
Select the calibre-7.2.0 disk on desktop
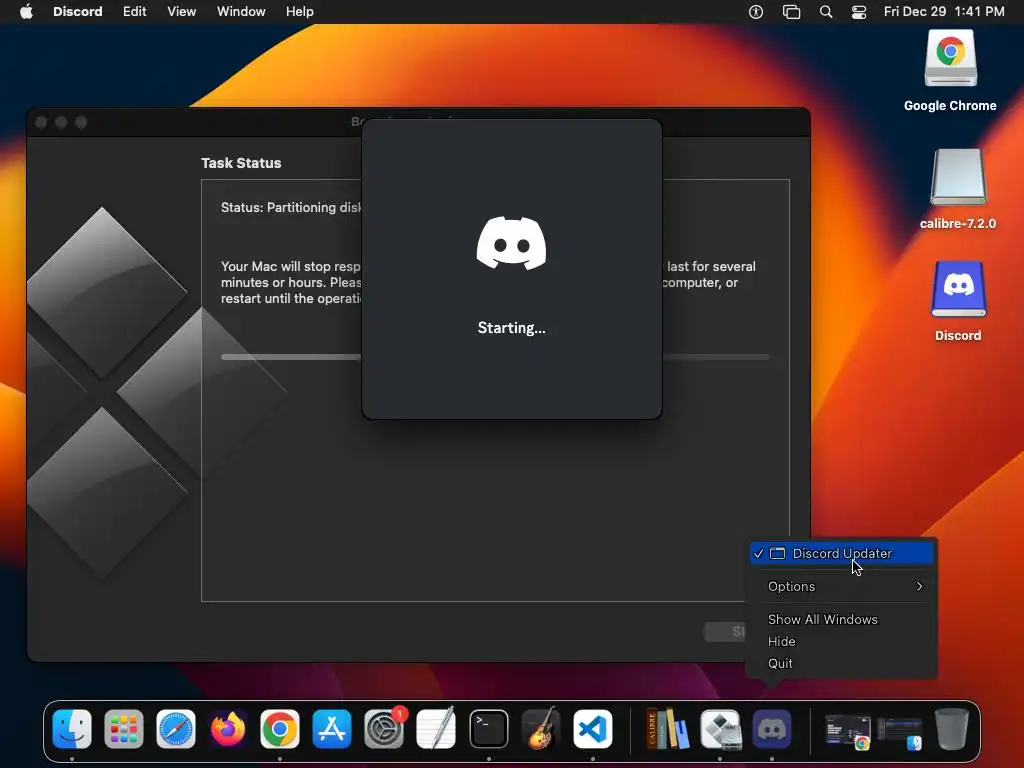pos(958,189)
